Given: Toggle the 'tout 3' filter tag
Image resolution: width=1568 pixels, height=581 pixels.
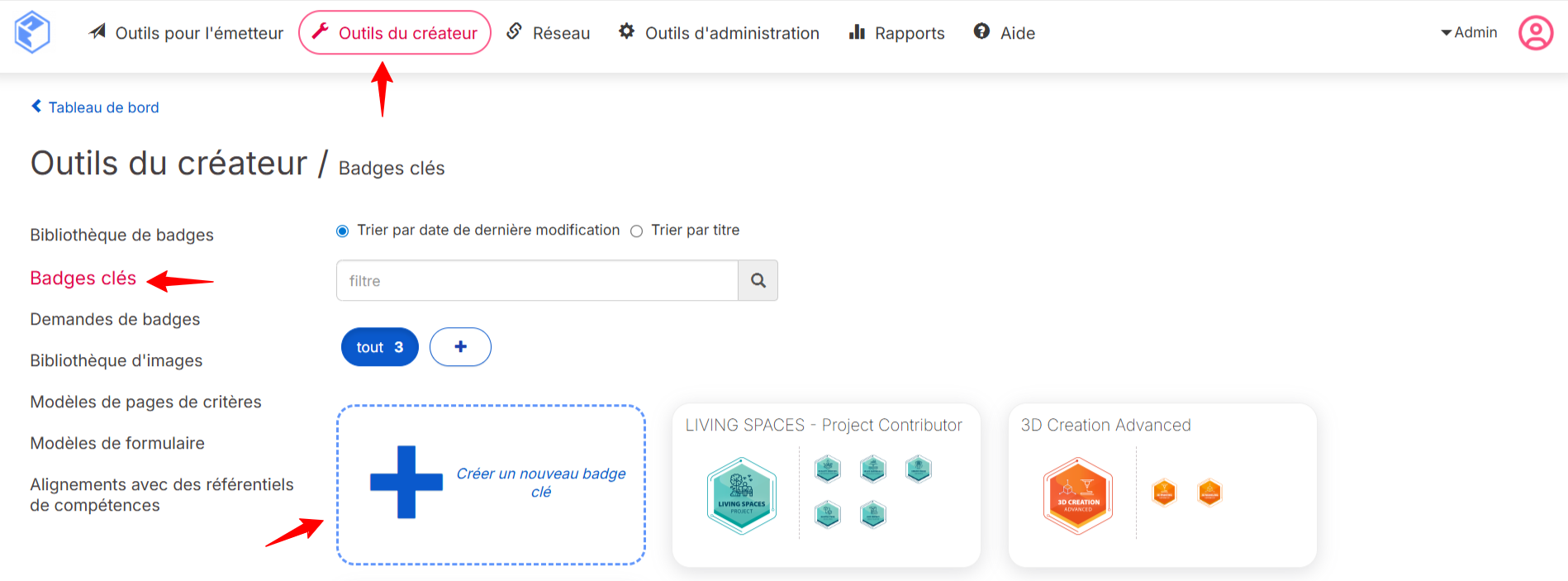Looking at the screenshot, I should pyautogui.click(x=379, y=347).
